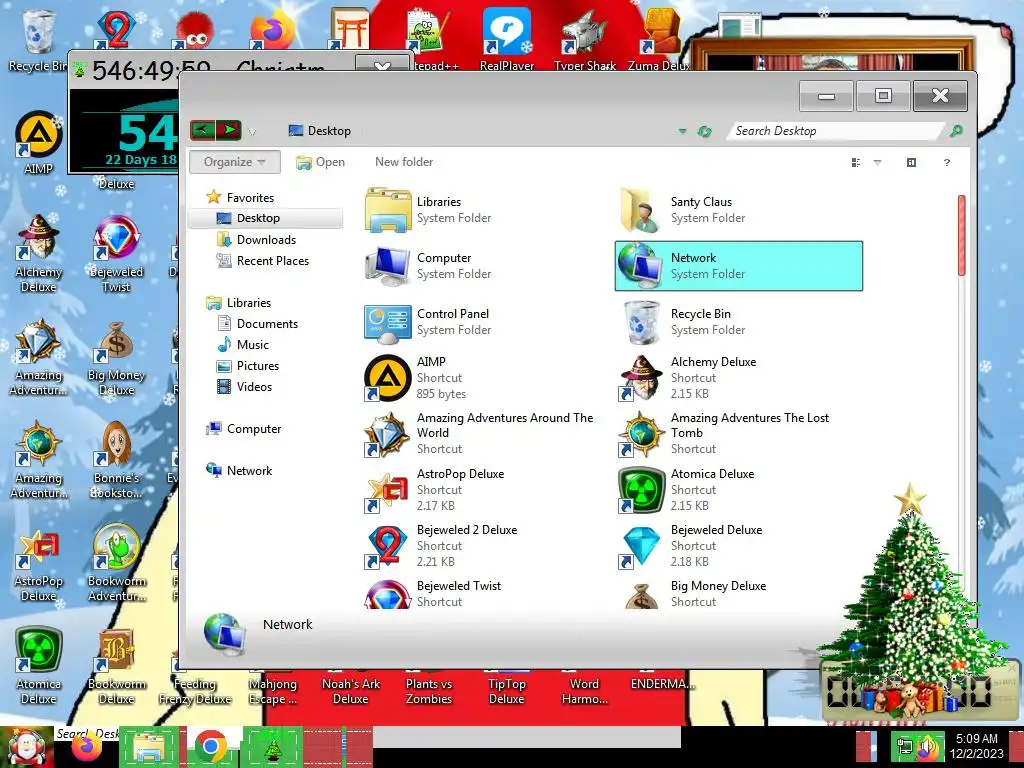
Task: Click the Santa start button
Action: click(27, 747)
